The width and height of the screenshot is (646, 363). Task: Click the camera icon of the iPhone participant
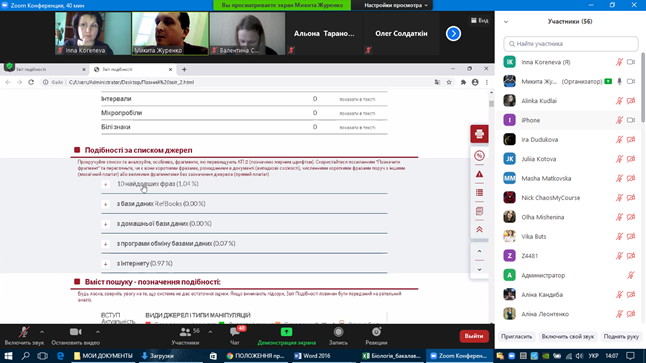(631, 120)
